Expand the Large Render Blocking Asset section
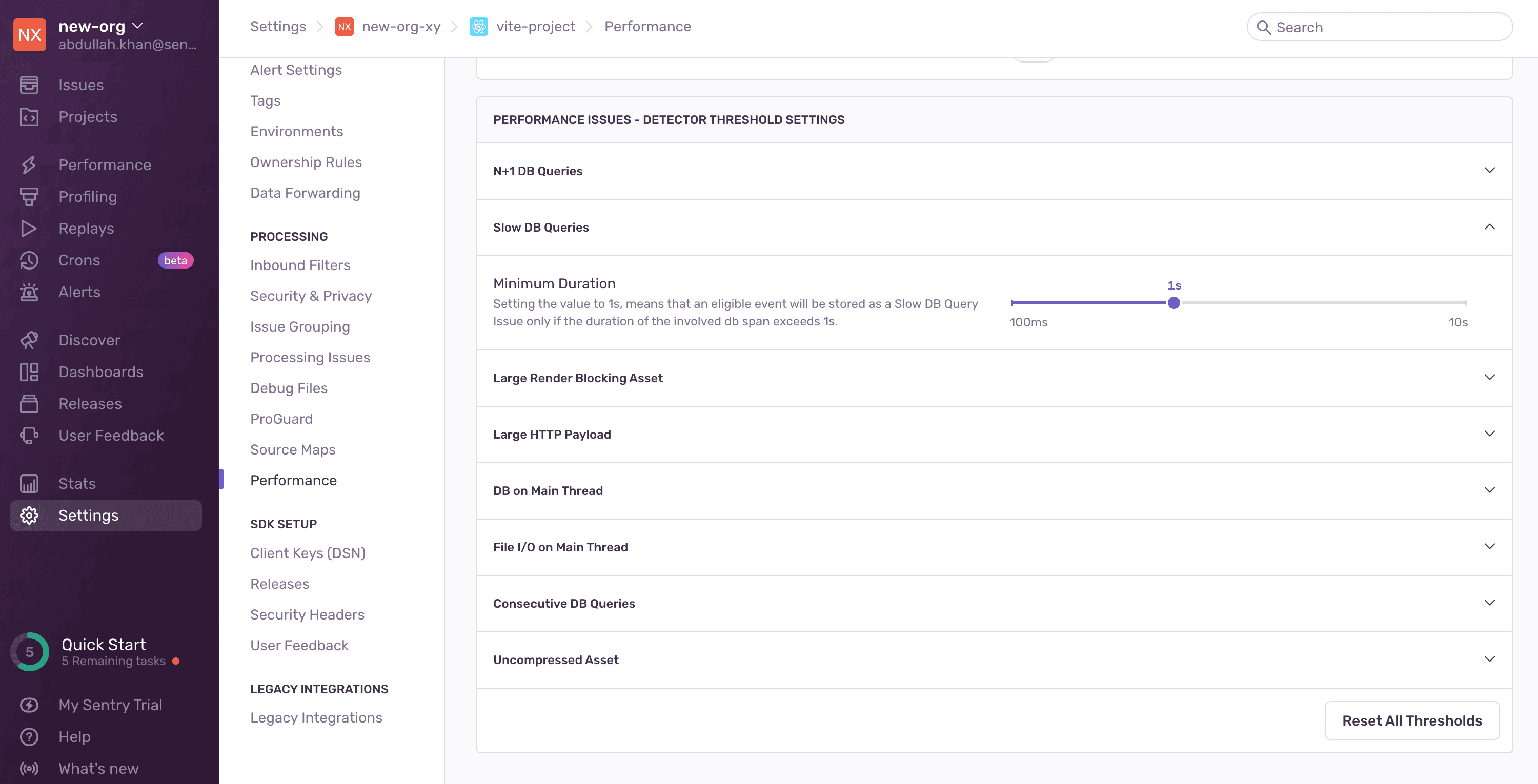Viewport: 1538px width, 784px height. point(994,378)
